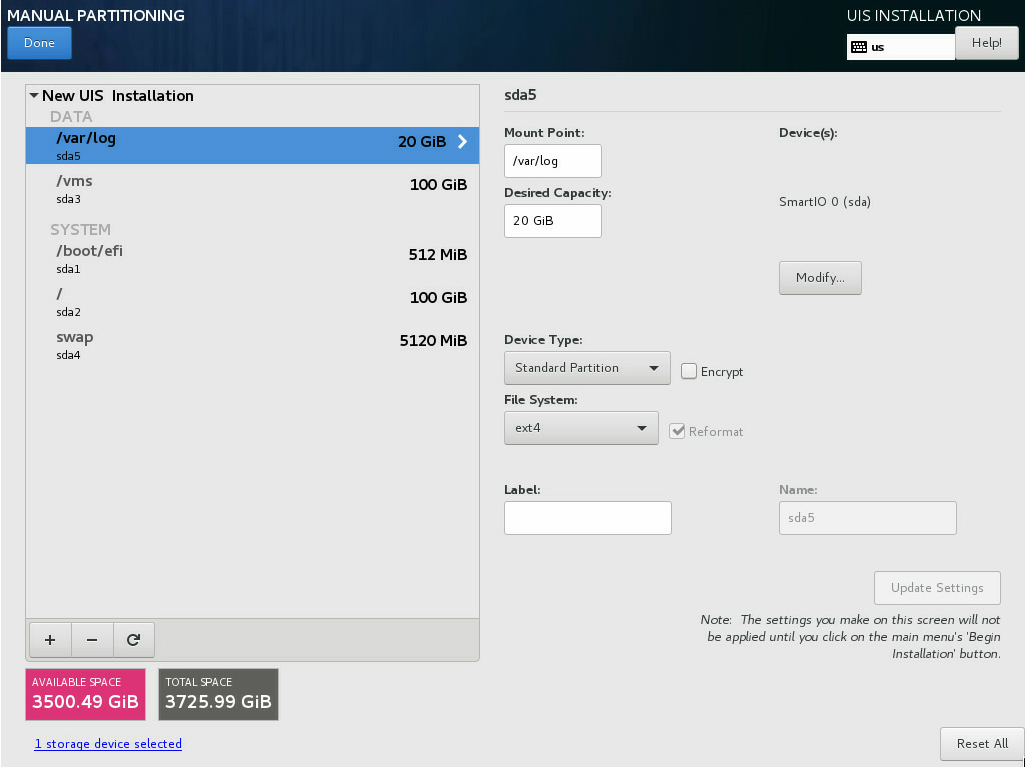Select the /boot/efi sda1 partition row
The image size is (1027, 768).
pyautogui.click(x=252, y=259)
